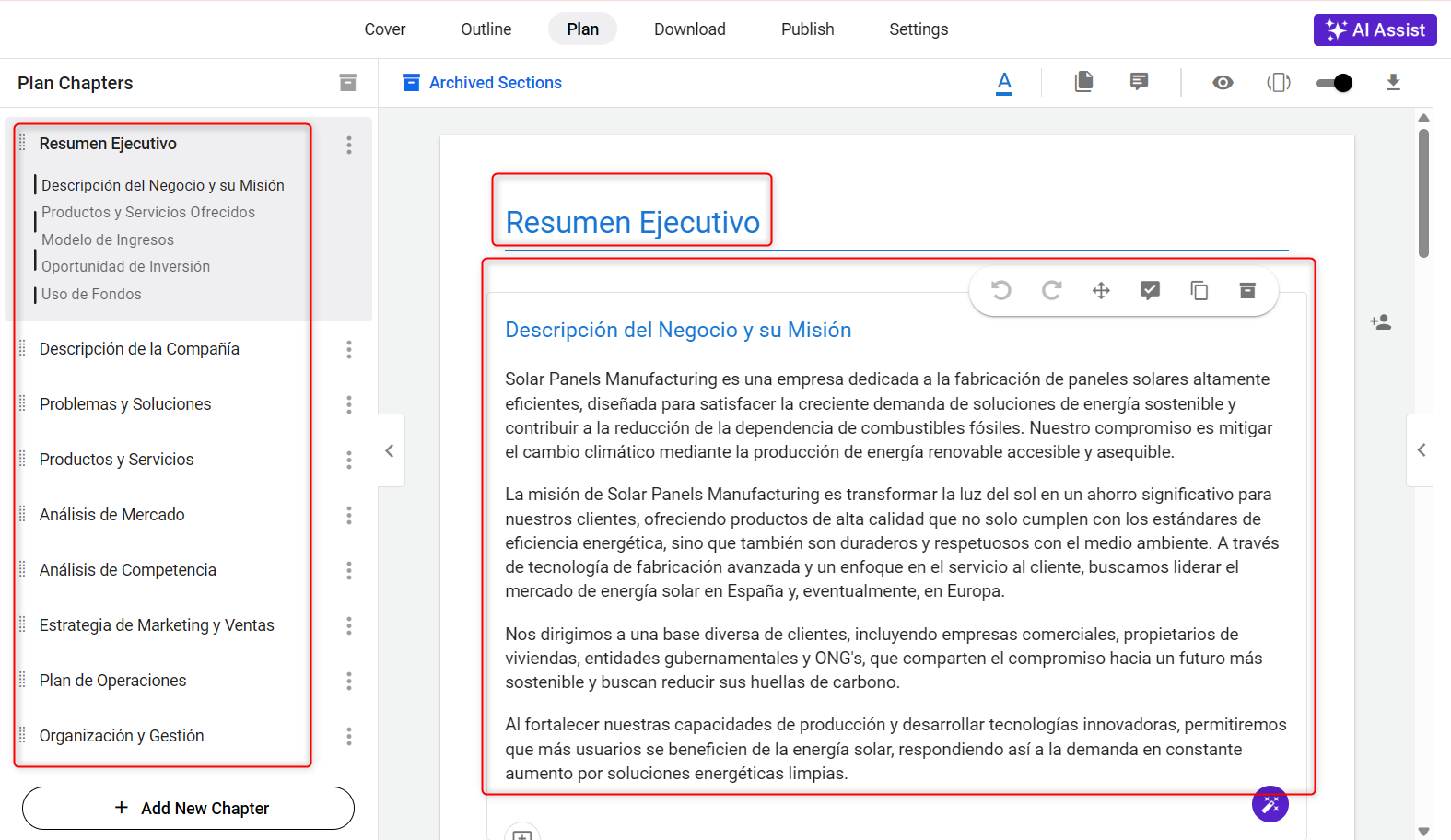Click the side-by-side view icon
1451x840 pixels.
click(x=1279, y=83)
